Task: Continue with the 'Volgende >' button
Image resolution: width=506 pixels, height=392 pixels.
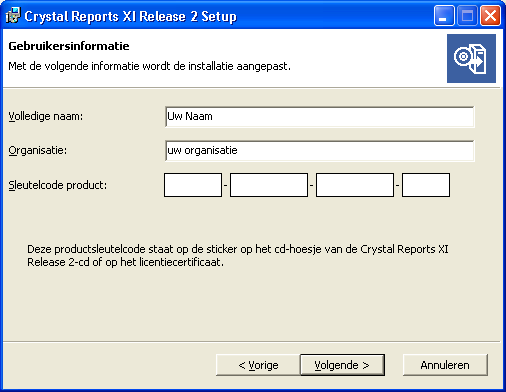Action: tap(342, 365)
